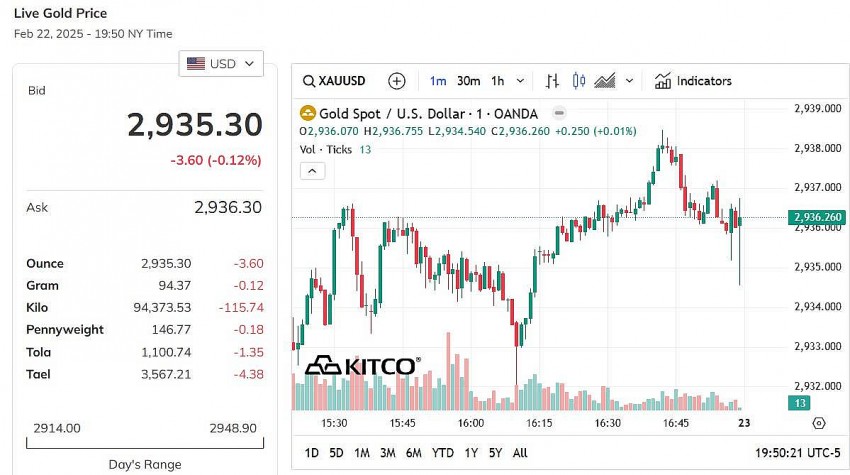The height and width of the screenshot is (475, 850).
Task: Select the area chart style icon
Action: (604, 81)
